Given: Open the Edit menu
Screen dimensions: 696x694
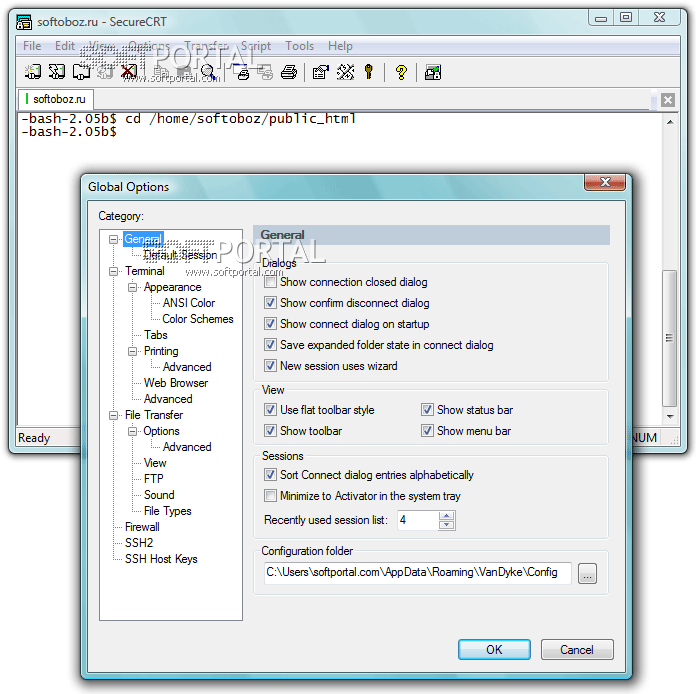Looking at the screenshot, I should click(x=65, y=46).
